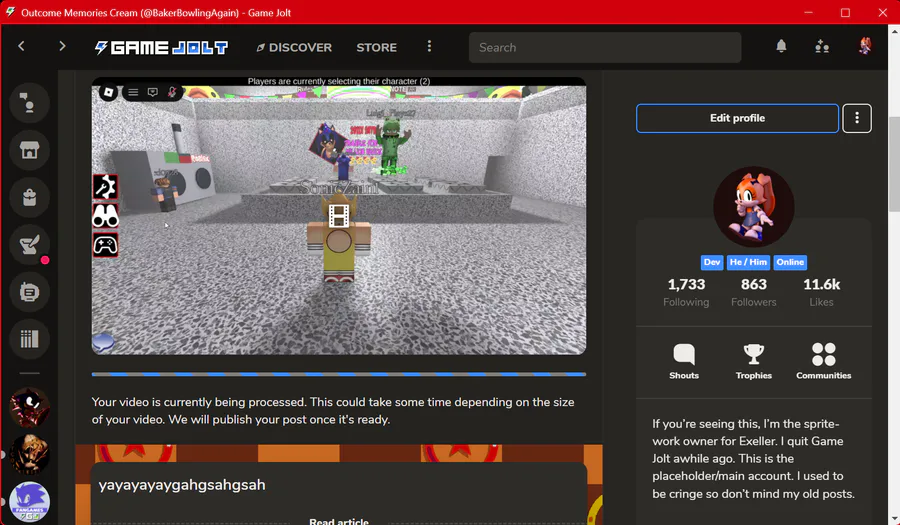Click the Edit profile button
The width and height of the screenshot is (900, 525).
(737, 118)
